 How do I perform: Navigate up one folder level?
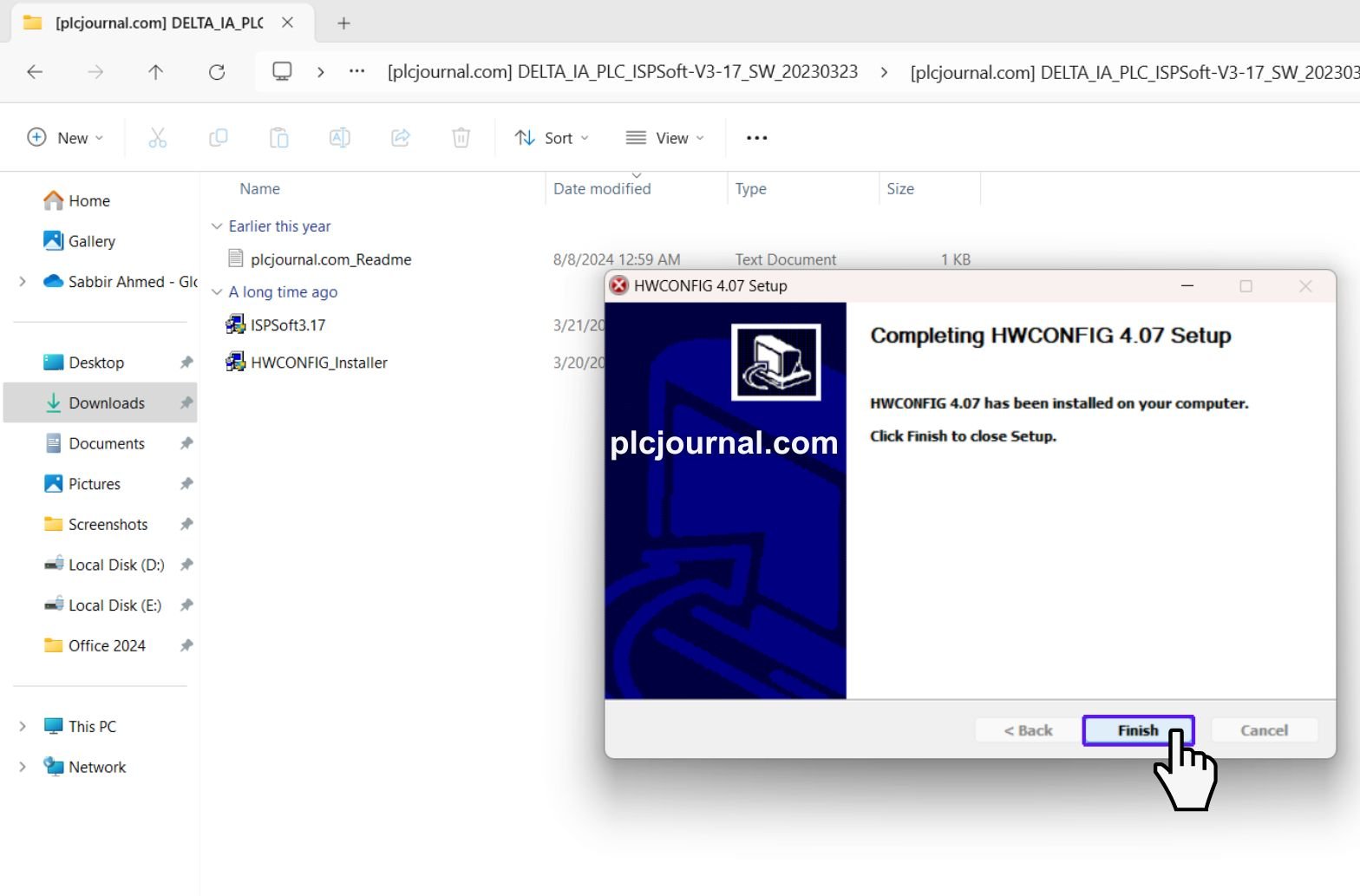156,72
